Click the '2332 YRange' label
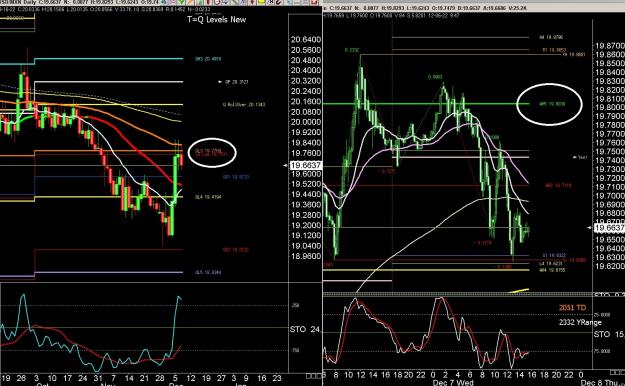The height and width of the screenshot is (386, 625). 580,322
